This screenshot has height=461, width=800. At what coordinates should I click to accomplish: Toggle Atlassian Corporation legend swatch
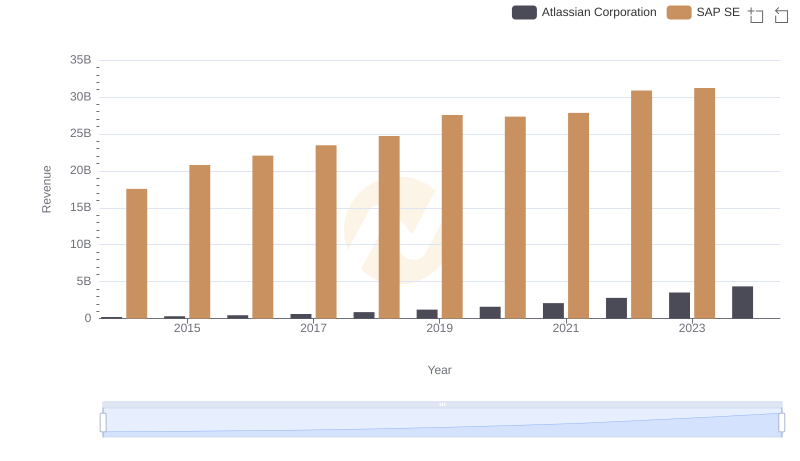[x=524, y=12]
